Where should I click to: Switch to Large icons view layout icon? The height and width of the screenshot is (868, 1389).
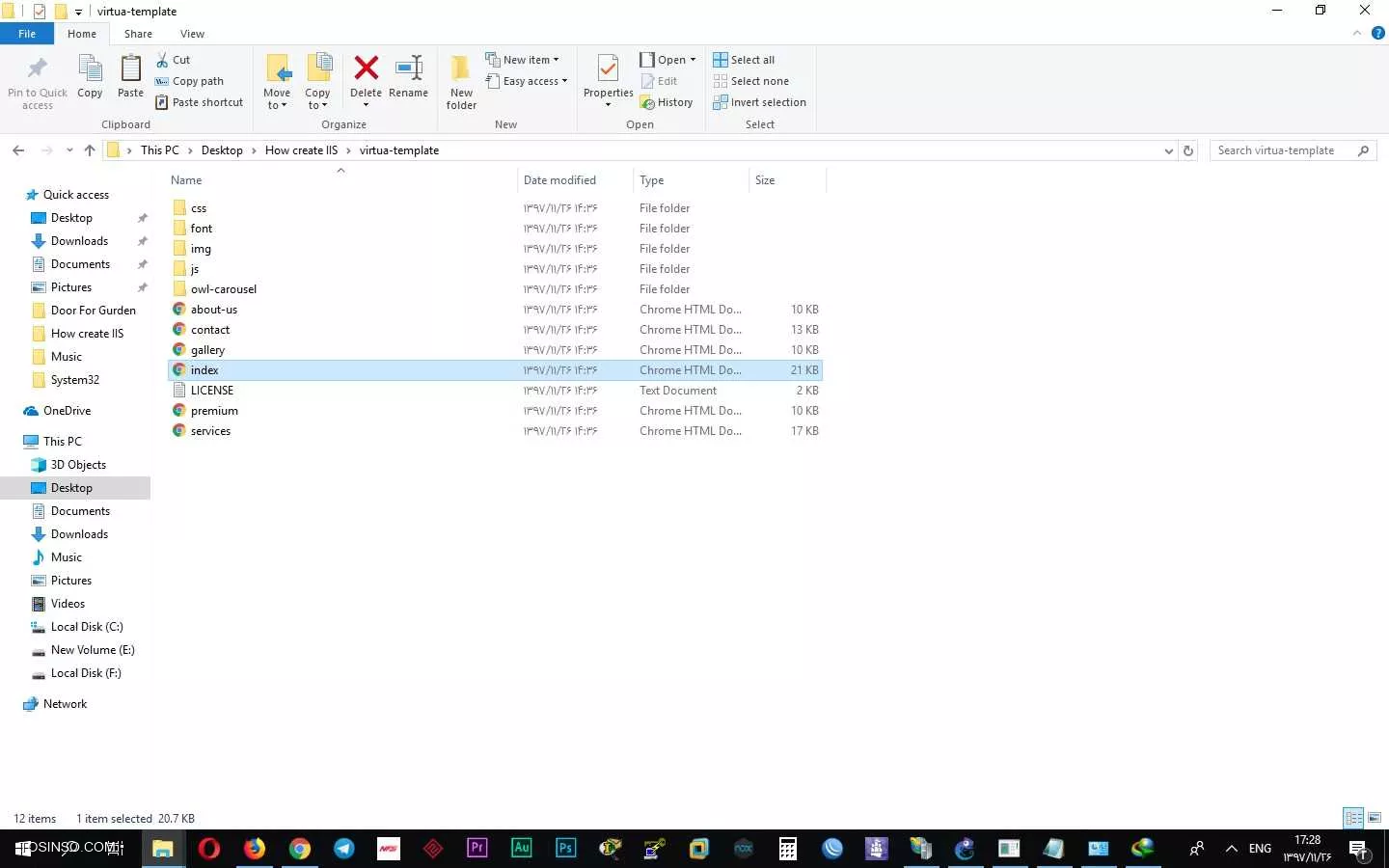point(1375,818)
